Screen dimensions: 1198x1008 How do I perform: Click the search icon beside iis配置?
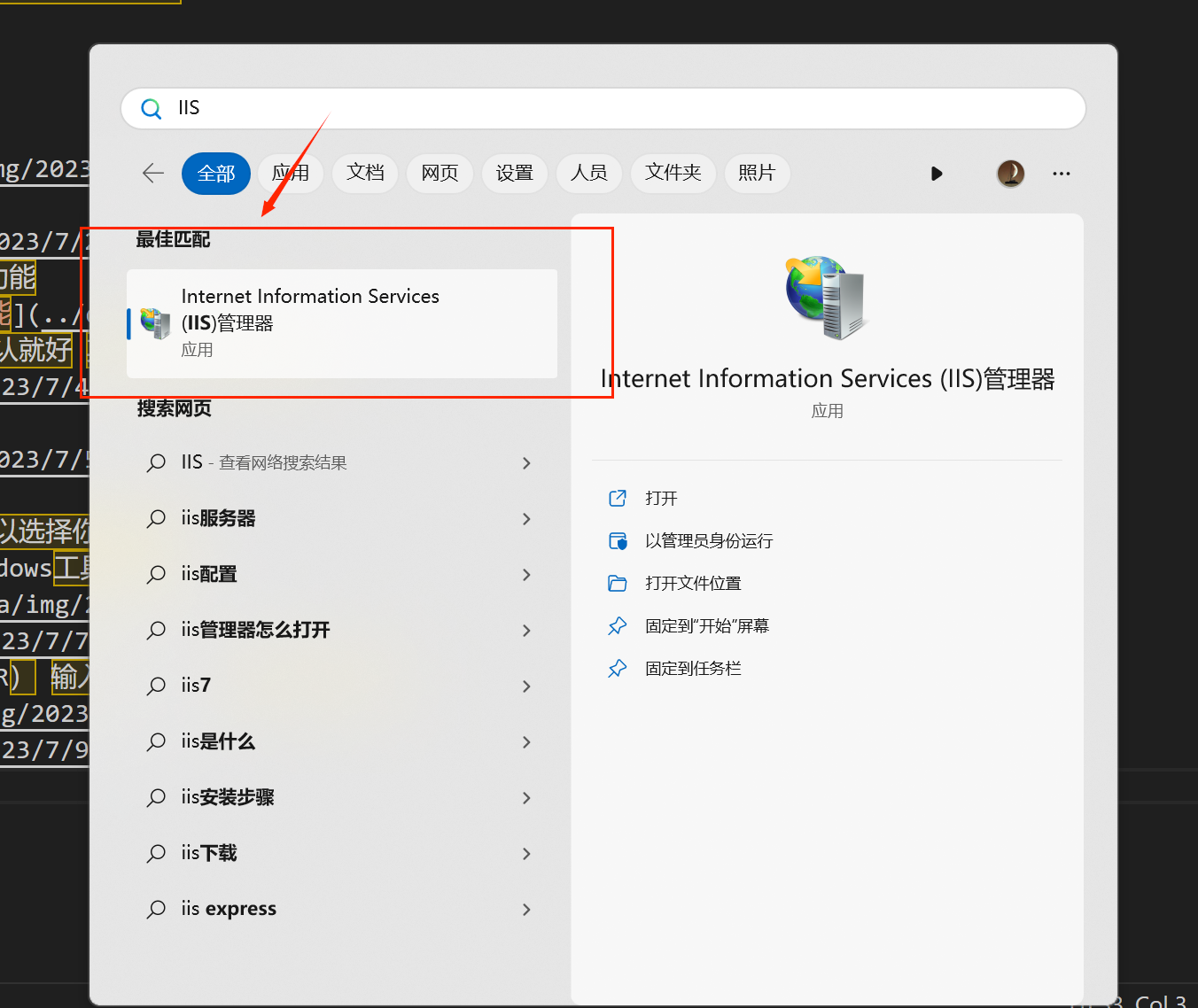click(x=156, y=574)
